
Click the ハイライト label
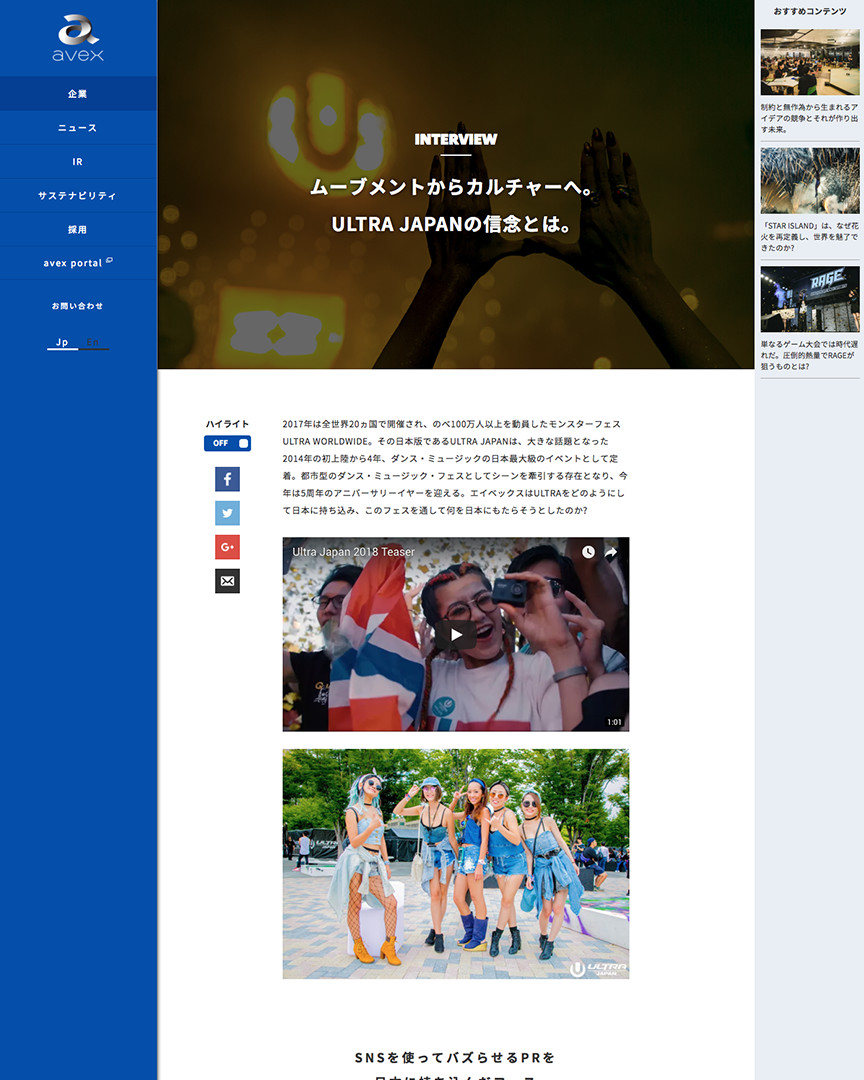pyautogui.click(x=227, y=424)
